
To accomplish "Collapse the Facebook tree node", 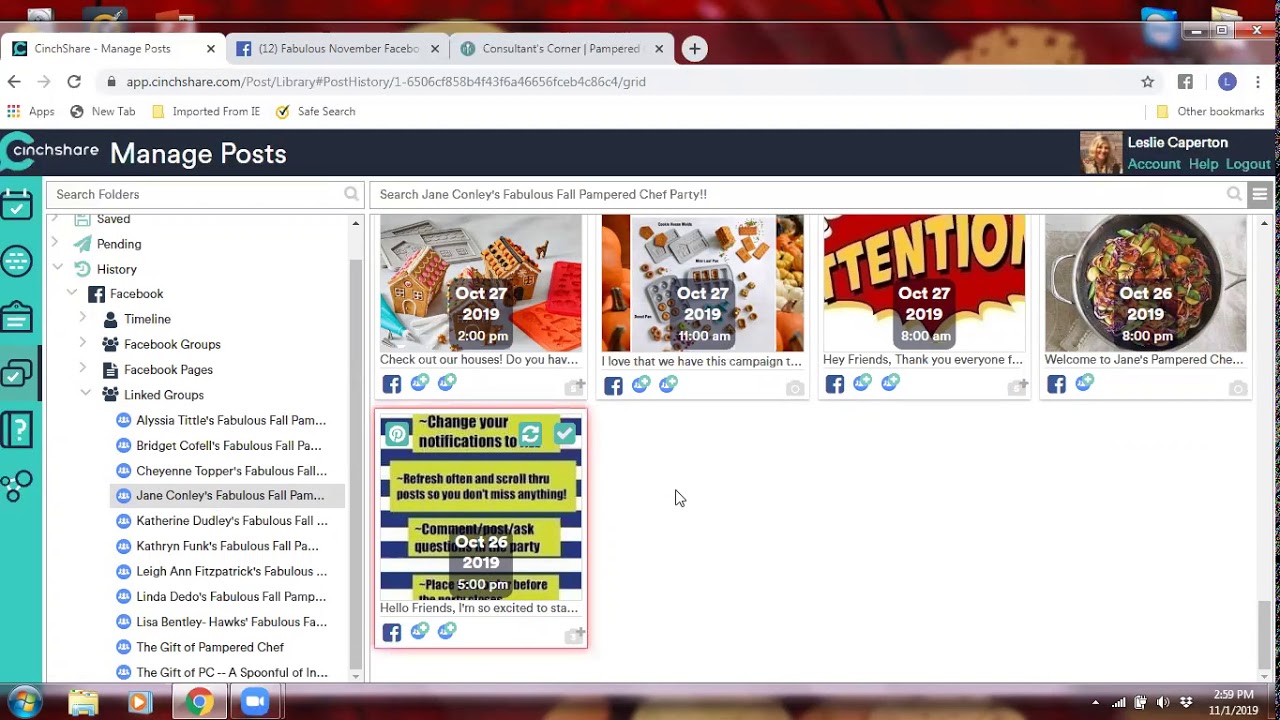I will [72, 293].
